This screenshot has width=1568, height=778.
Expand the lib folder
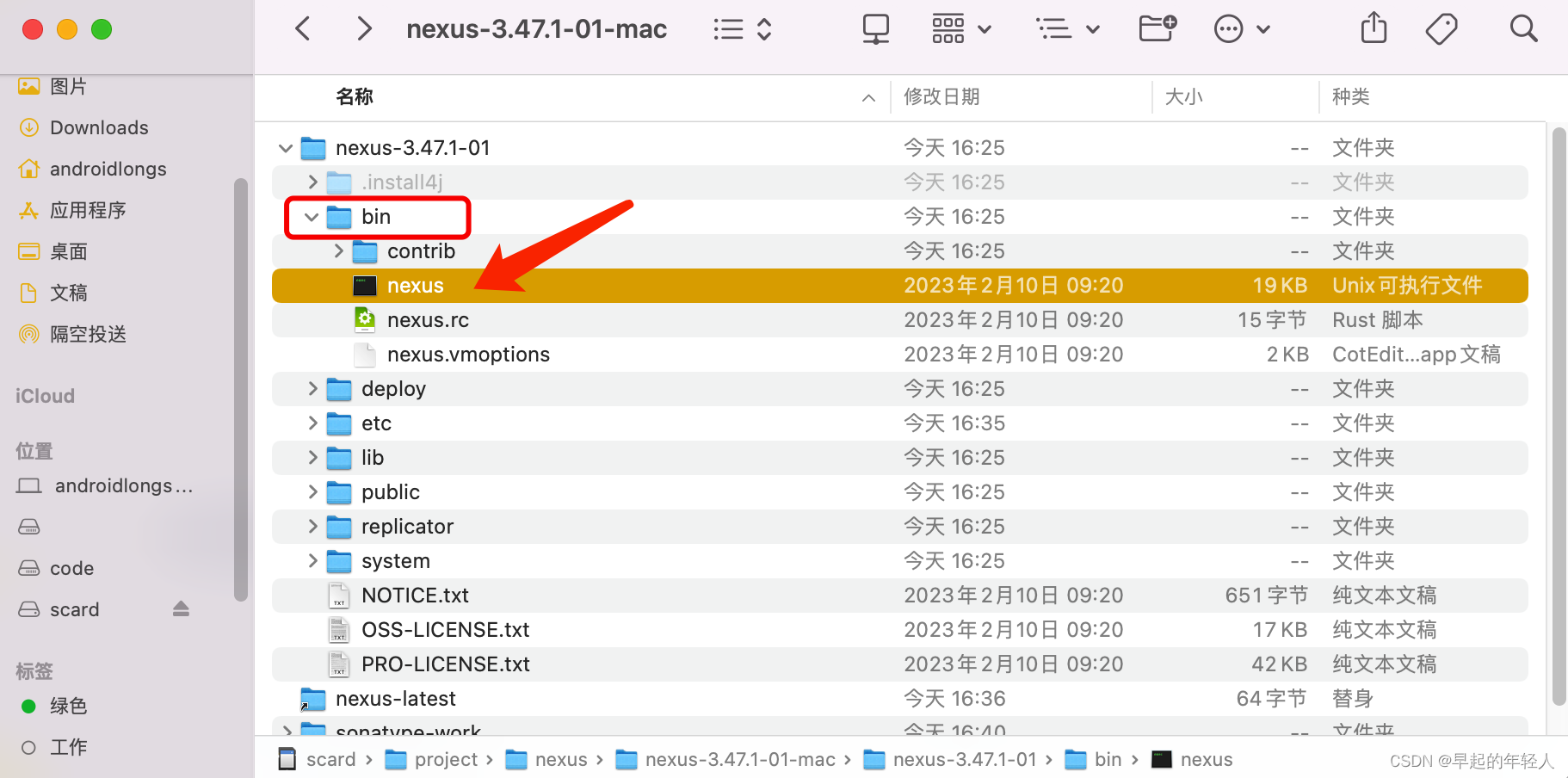click(312, 458)
